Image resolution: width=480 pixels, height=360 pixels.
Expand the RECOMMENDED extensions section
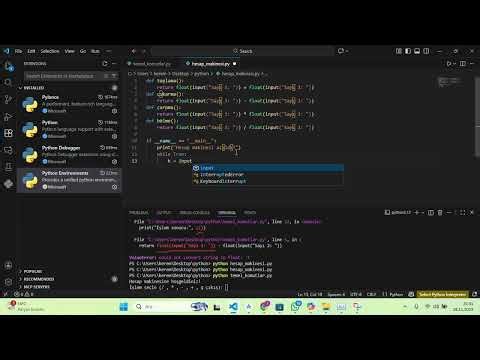tap(68, 279)
